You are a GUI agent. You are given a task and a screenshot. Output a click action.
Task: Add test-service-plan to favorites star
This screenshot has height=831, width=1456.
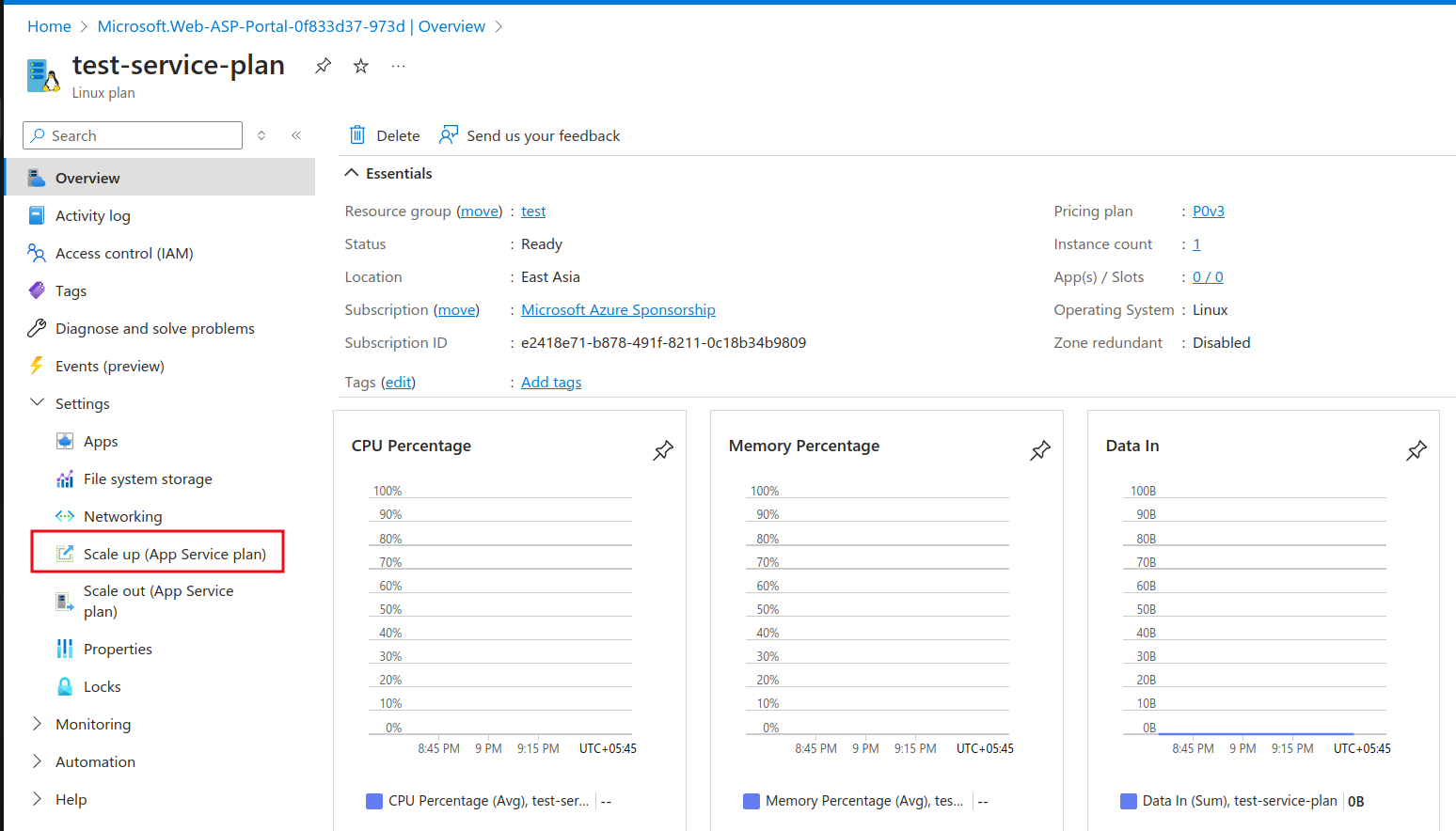click(x=361, y=66)
